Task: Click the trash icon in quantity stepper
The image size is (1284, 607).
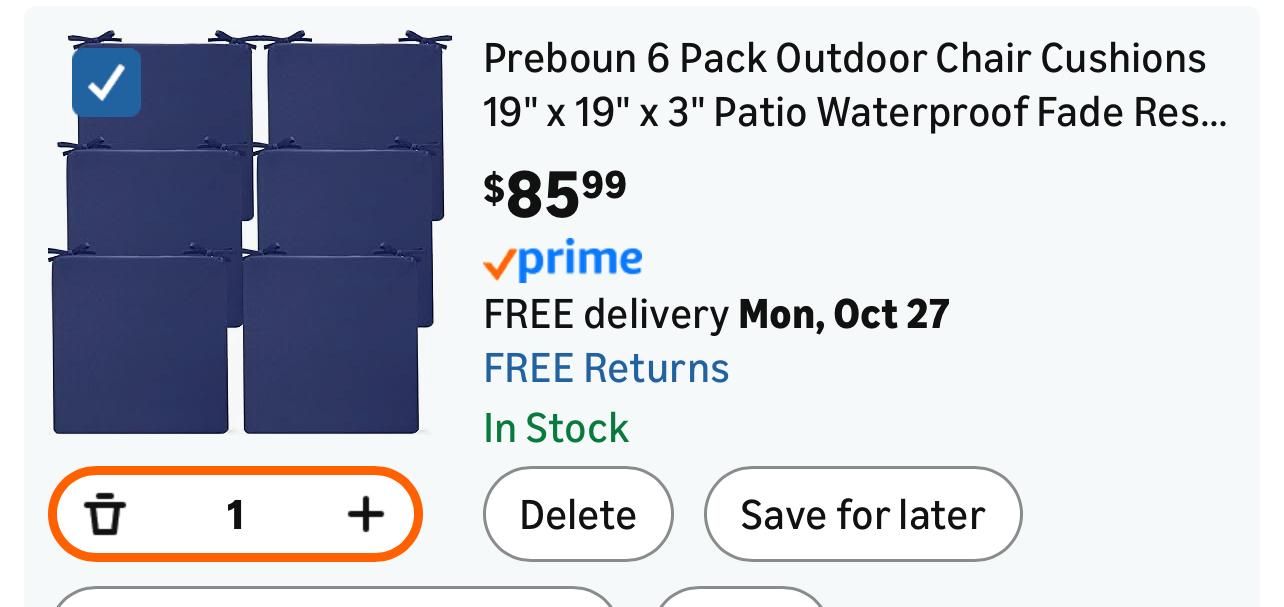Action: [x=104, y=515]
